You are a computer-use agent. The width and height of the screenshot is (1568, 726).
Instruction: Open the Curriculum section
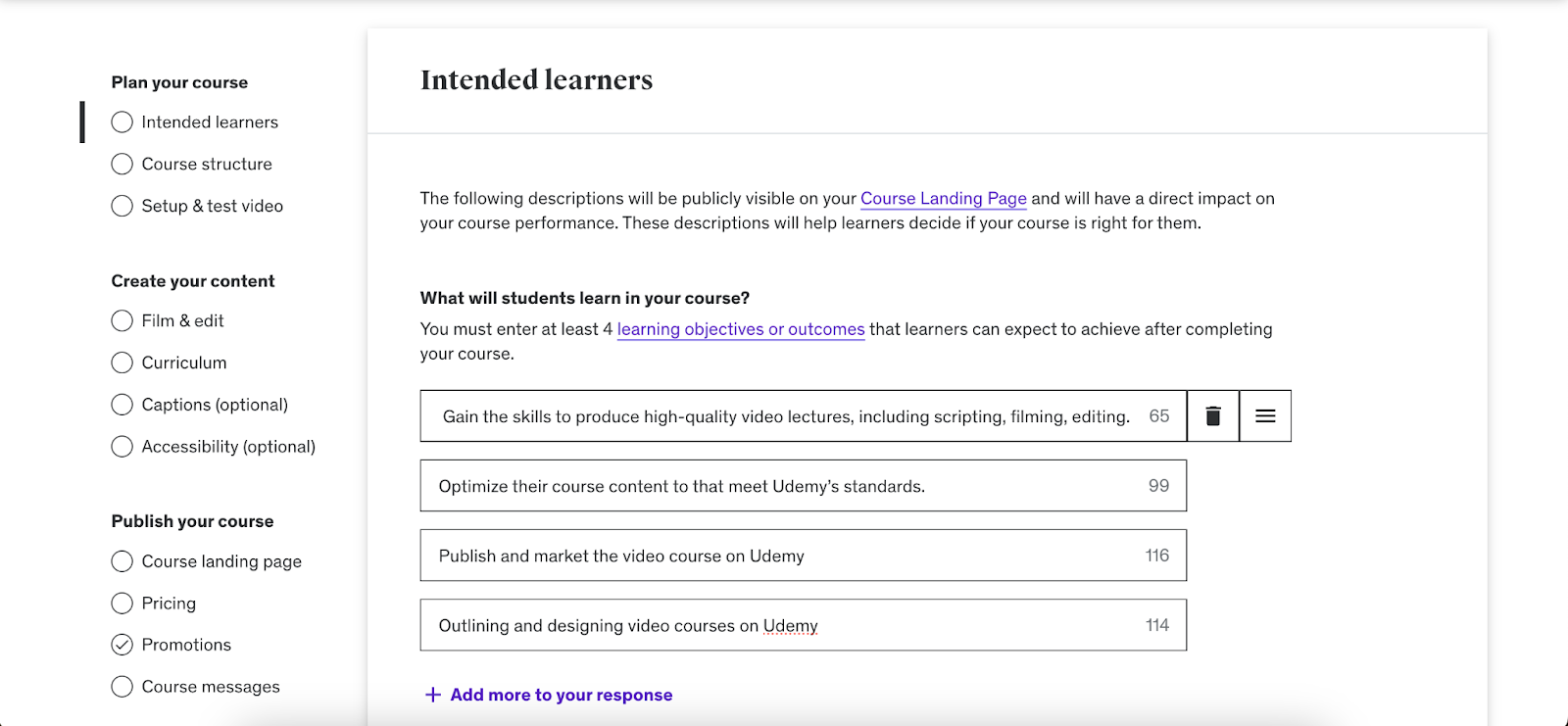(x=184, y=363)
